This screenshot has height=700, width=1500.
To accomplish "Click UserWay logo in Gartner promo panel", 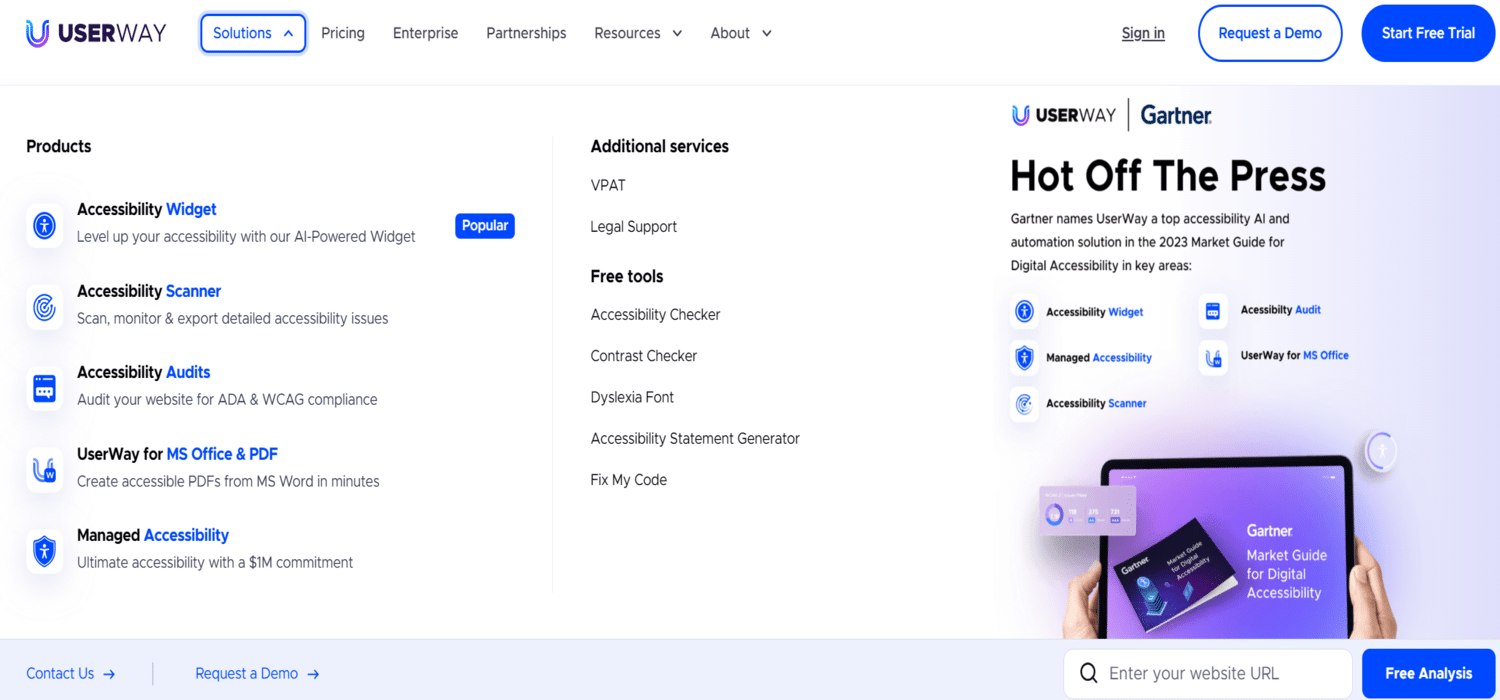I will [x=1064, y=115].
